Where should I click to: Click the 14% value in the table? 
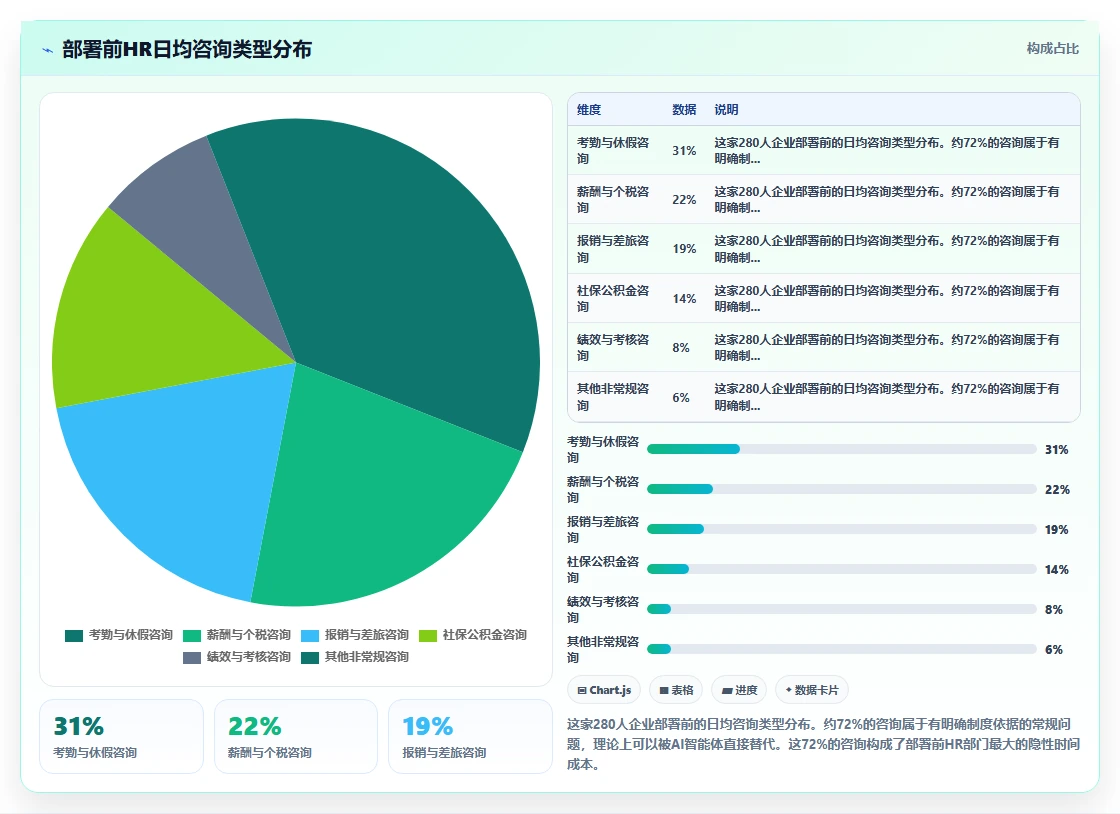684,298
